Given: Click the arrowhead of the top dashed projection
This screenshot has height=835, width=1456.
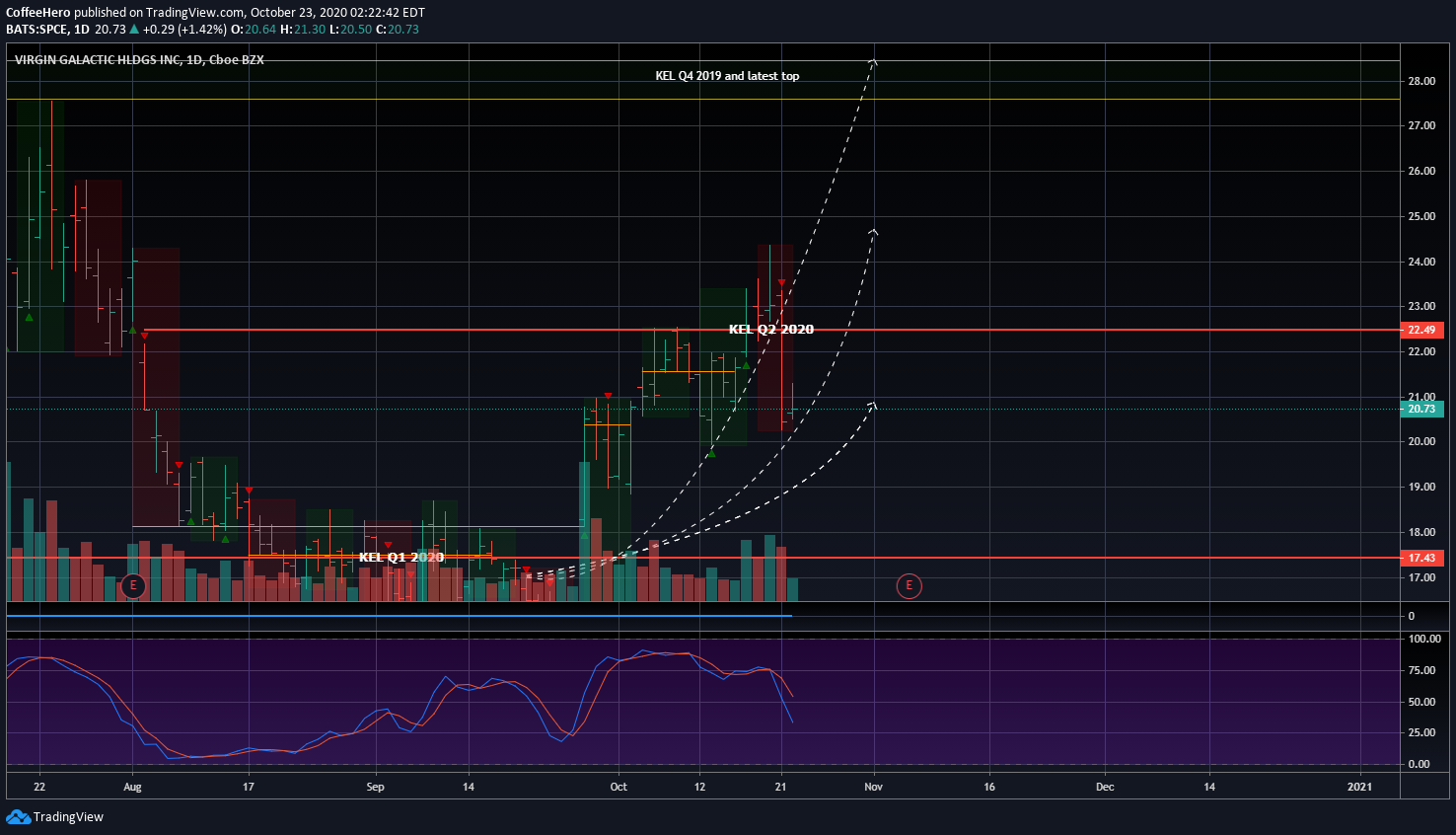Looking at the screenshot, I should tap(873, 62).
